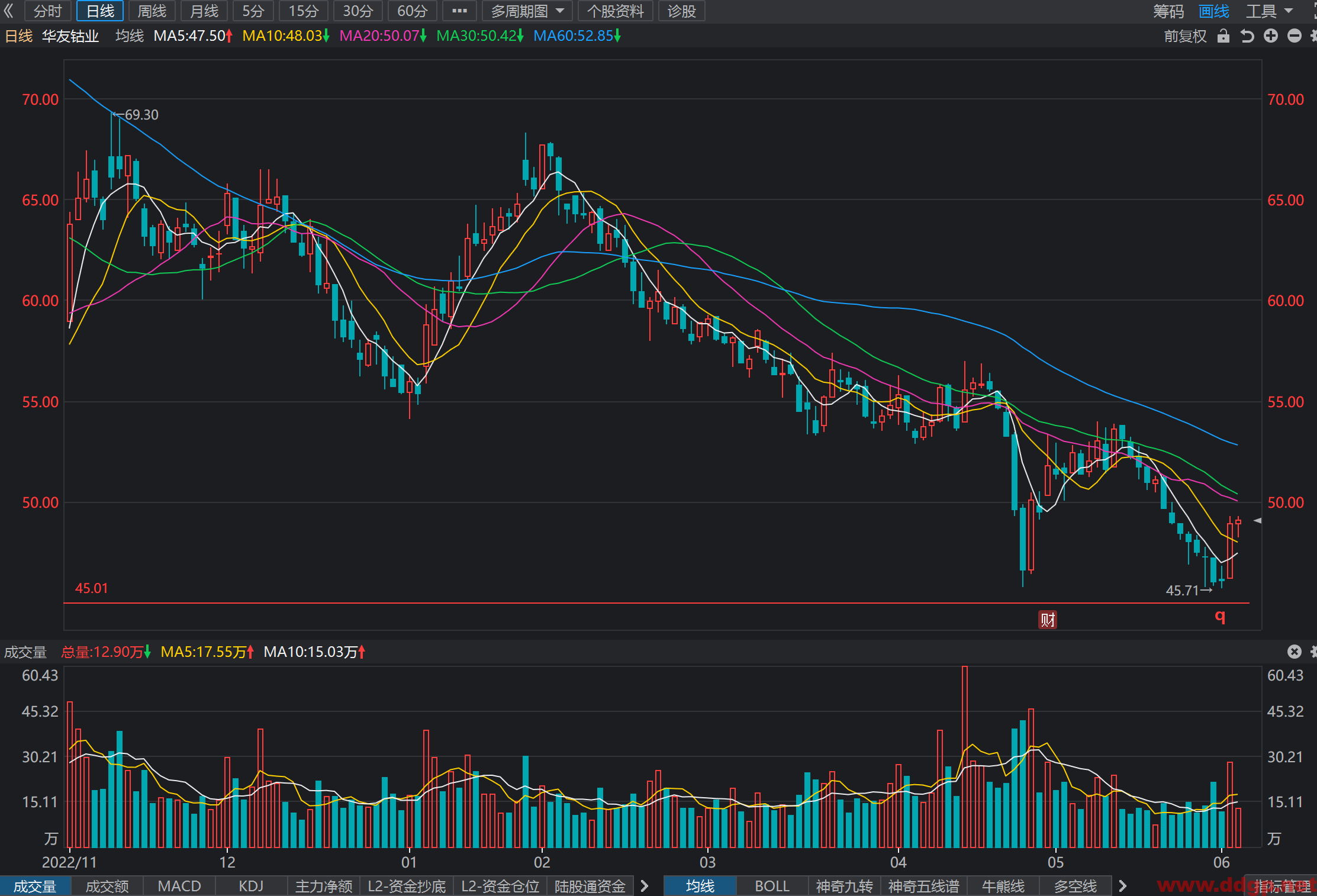Expand more sub-indicator tabs after 陆股通资金
The image size is (1317, 896).
pos(645,886)
